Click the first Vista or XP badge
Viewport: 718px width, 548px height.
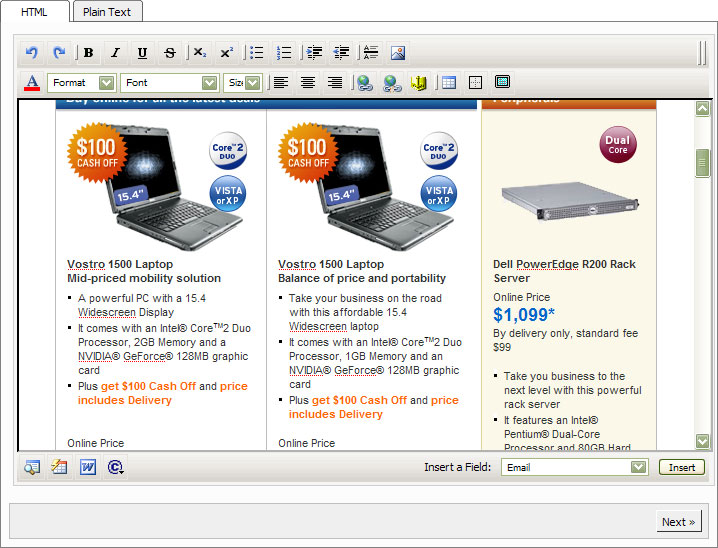pos(228,194)
